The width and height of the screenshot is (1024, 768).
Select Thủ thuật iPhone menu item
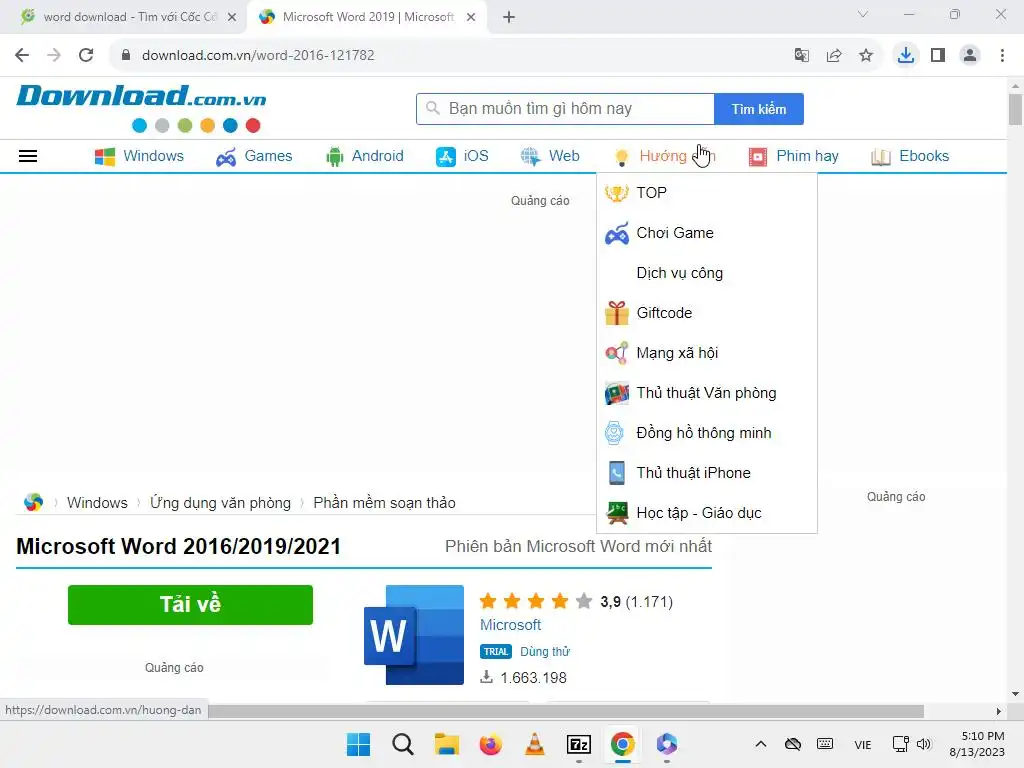pyautogui.click(x=707, y=473)
